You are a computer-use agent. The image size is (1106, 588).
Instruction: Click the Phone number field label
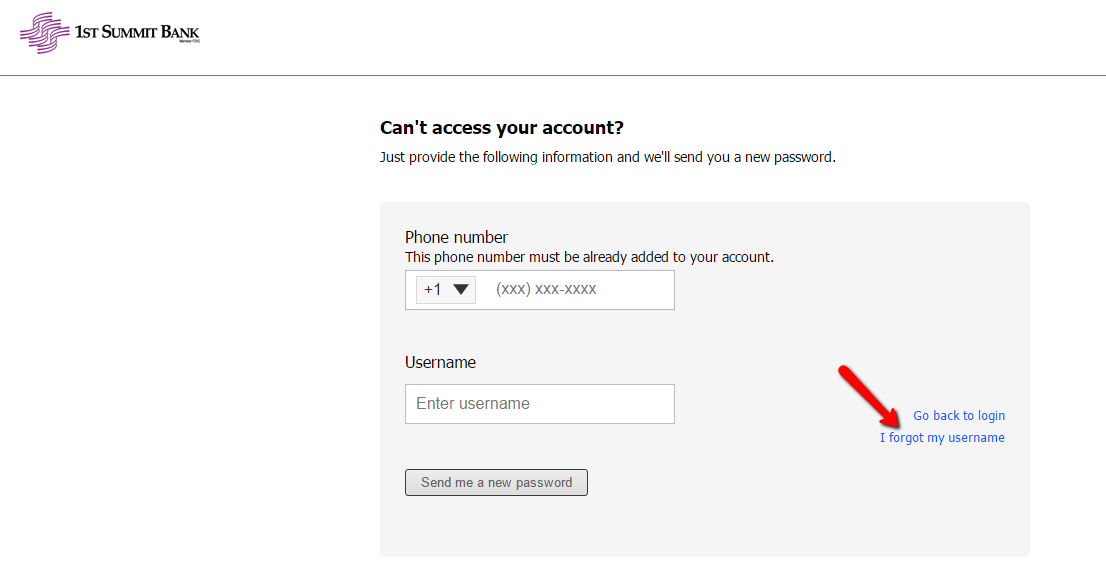point(455,237)
